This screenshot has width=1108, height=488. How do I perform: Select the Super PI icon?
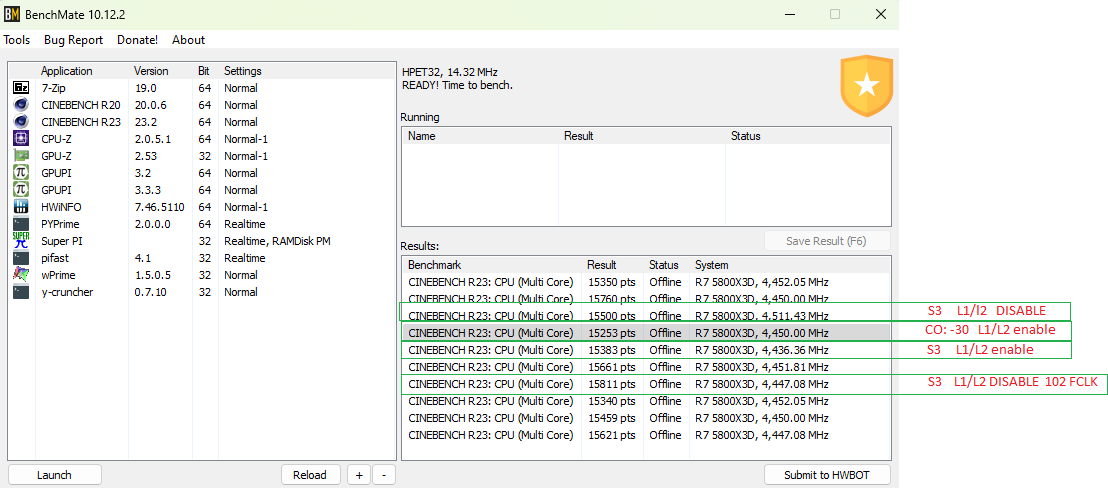(20, 241)
